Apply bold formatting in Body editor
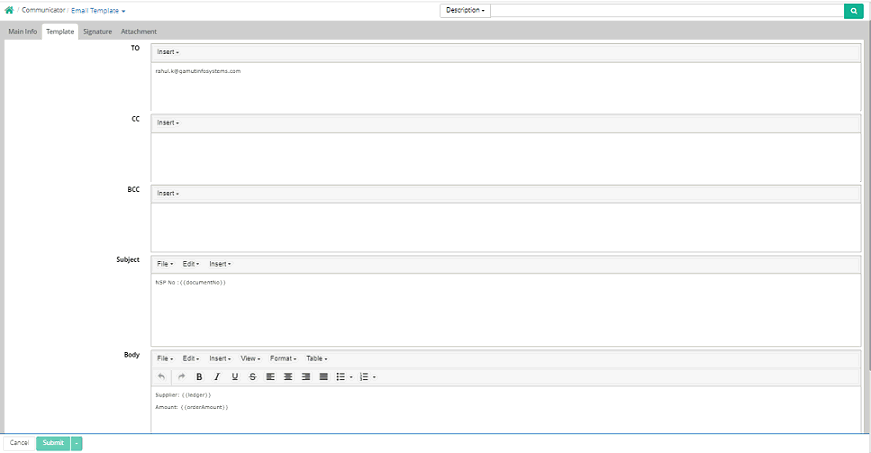This screenshot has width=871, height=453. tap(199, 377)
